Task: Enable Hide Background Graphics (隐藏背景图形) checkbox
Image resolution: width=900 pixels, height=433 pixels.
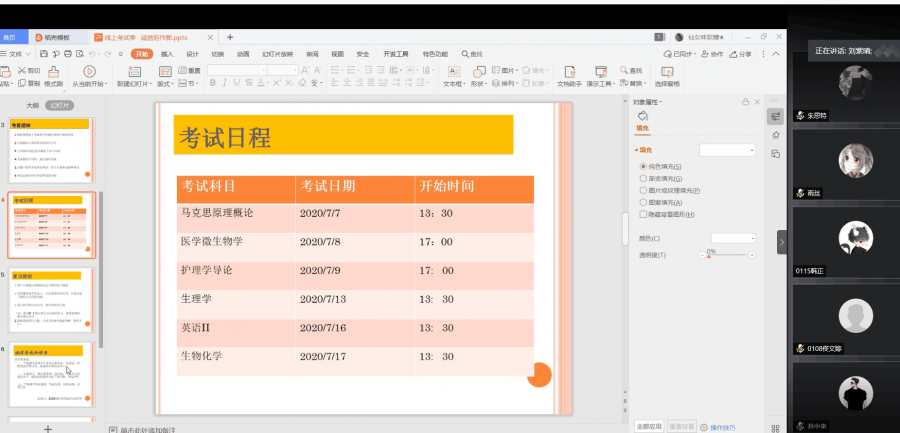Action: pyautogui.click(x=643, y=214)
